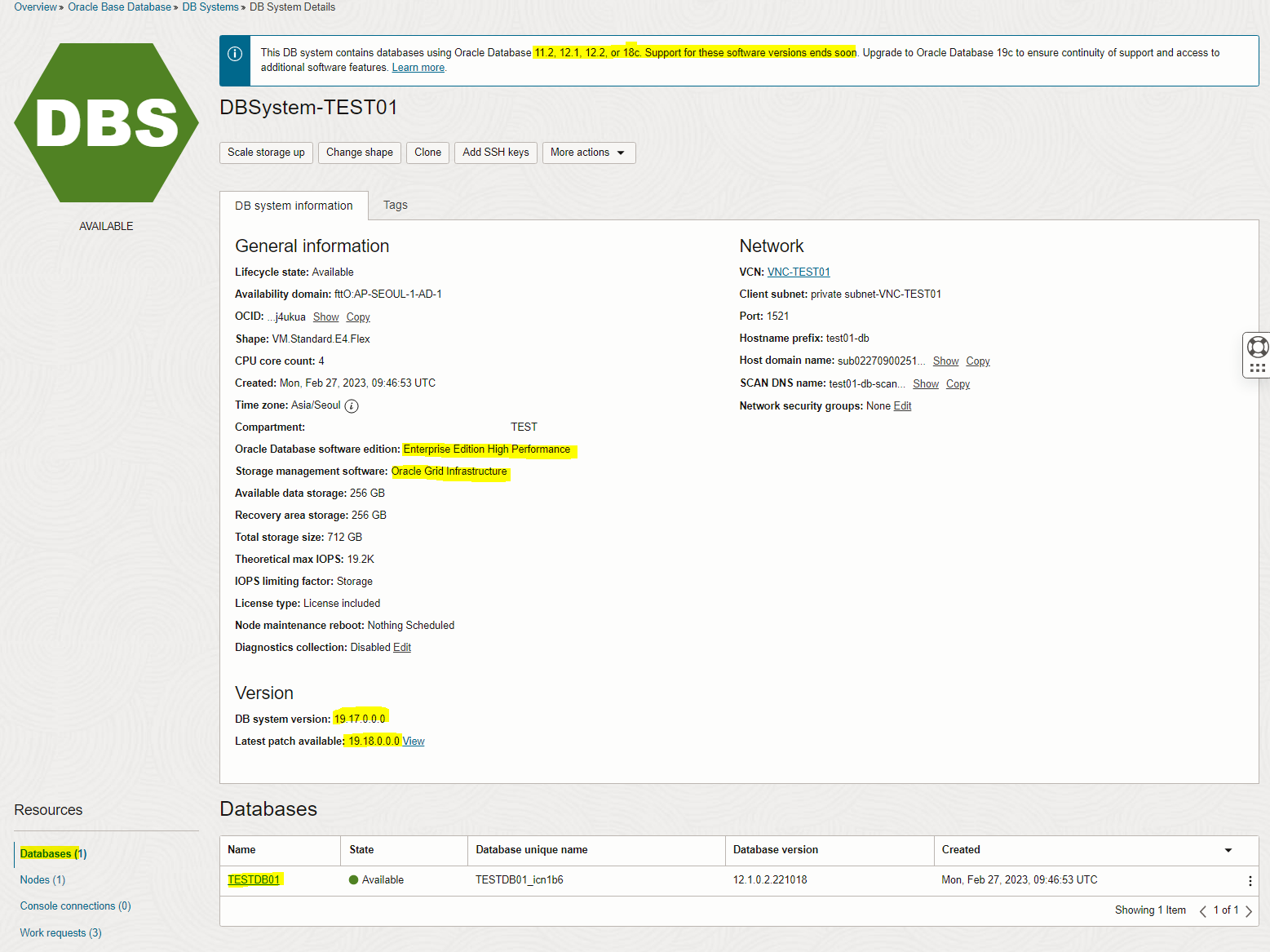The height and width of the screenshot is (952, 1270).
Task: Toggle sort arrow on Created column
Action: [x=1228, y=851]
